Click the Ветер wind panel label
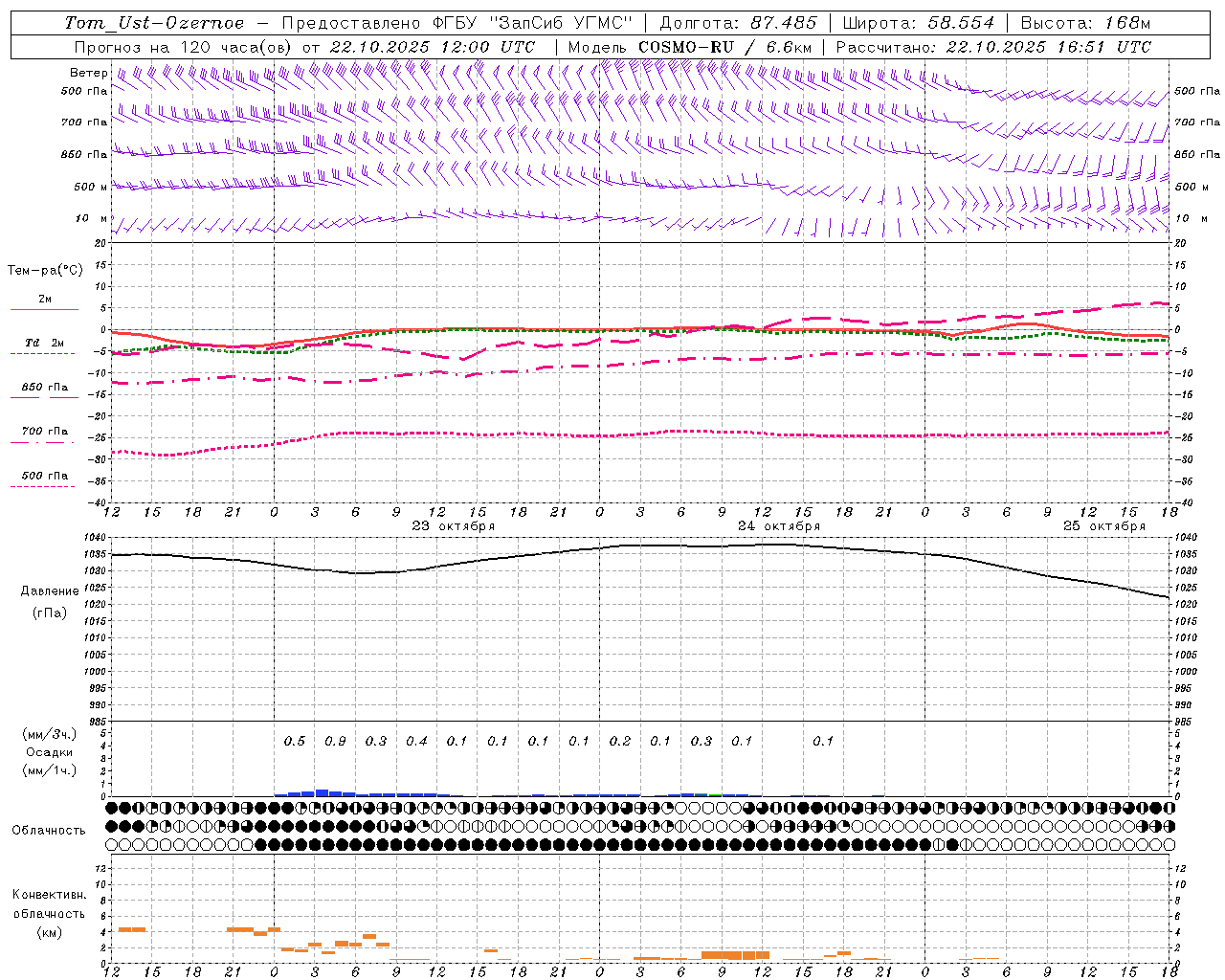1225x980 pixels. [x=88, y=73]
